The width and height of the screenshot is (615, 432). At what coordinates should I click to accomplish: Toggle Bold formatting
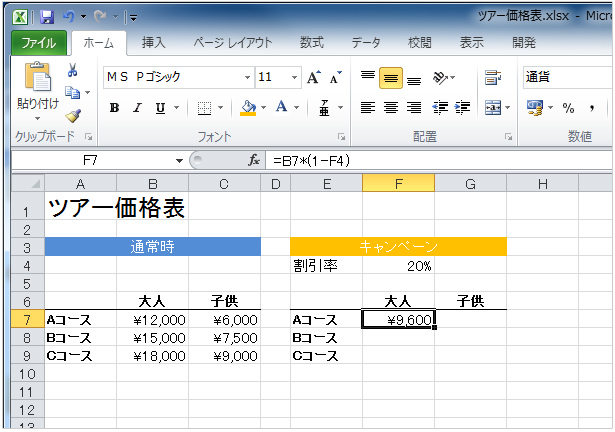point(114,108)
